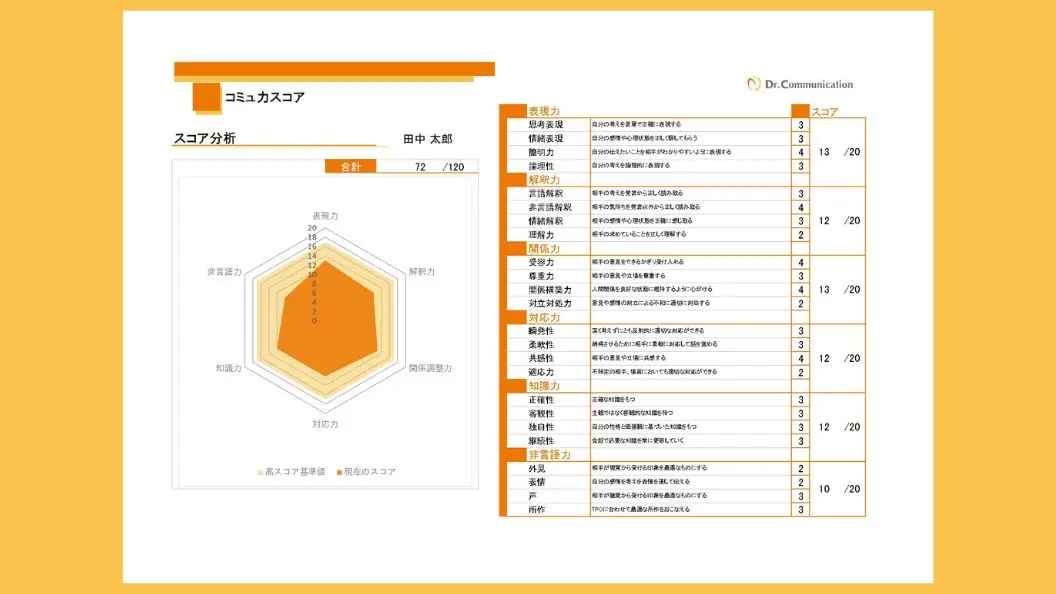Click the スコア分析 heading
The height and width of the screenshot is (594, 1056).
(205, 139)
